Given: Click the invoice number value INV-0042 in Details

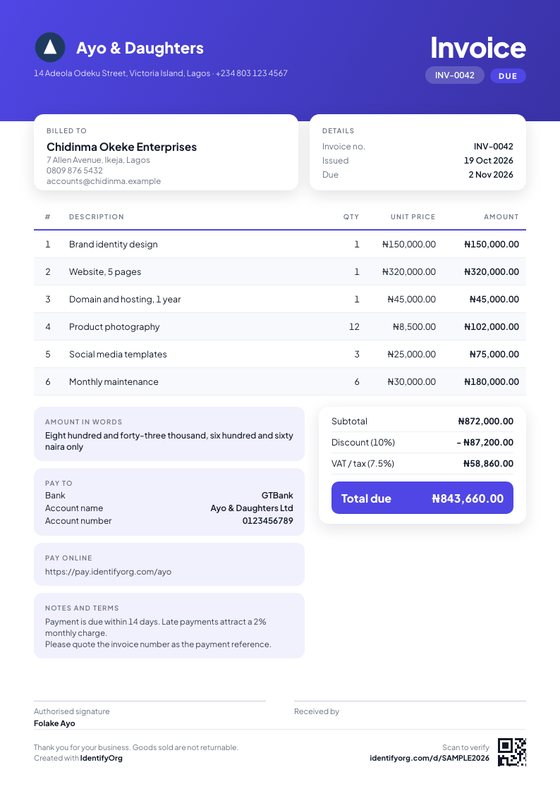Looking at the screenshot, I should pyautogui.click(x=493, y=146).
